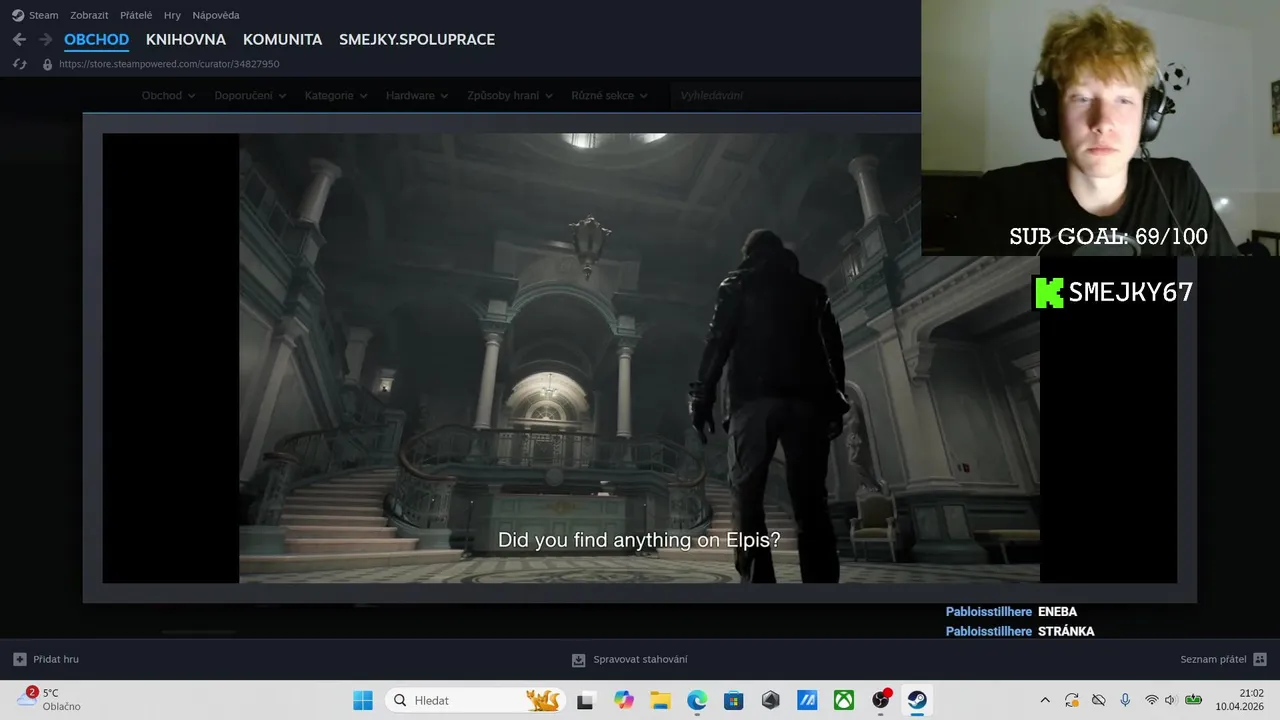Click the SMEJKY67 overlay label
Screen dimensions: 1280x720
point(1113,292)
